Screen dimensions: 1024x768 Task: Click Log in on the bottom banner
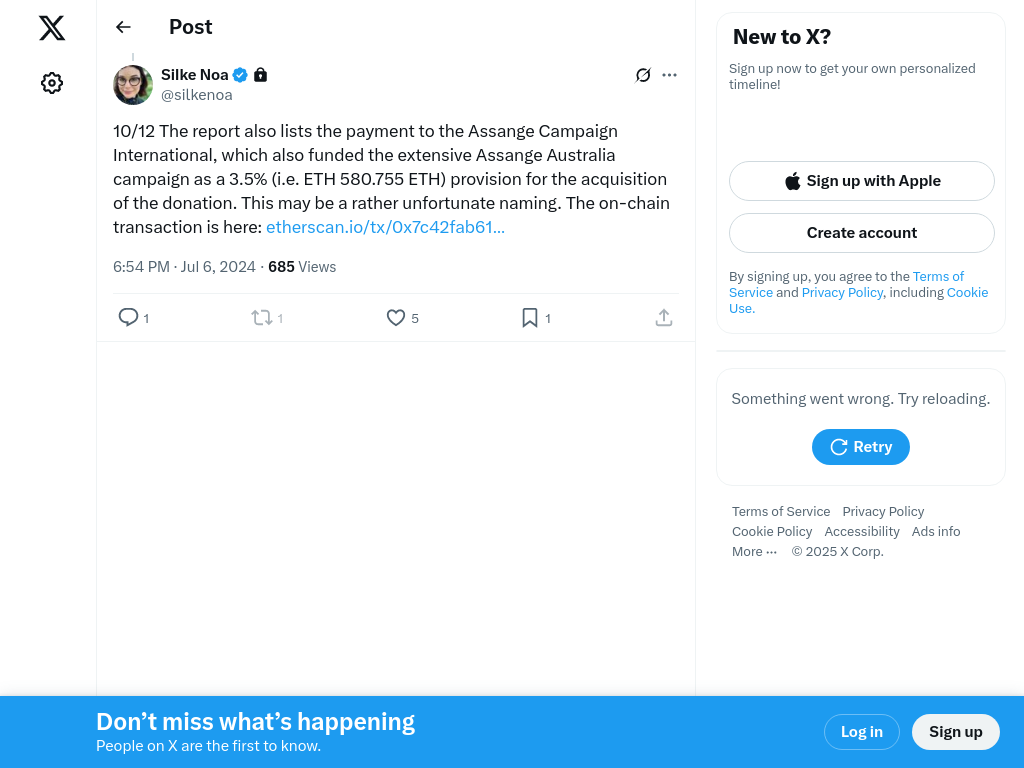coord(861,732)
